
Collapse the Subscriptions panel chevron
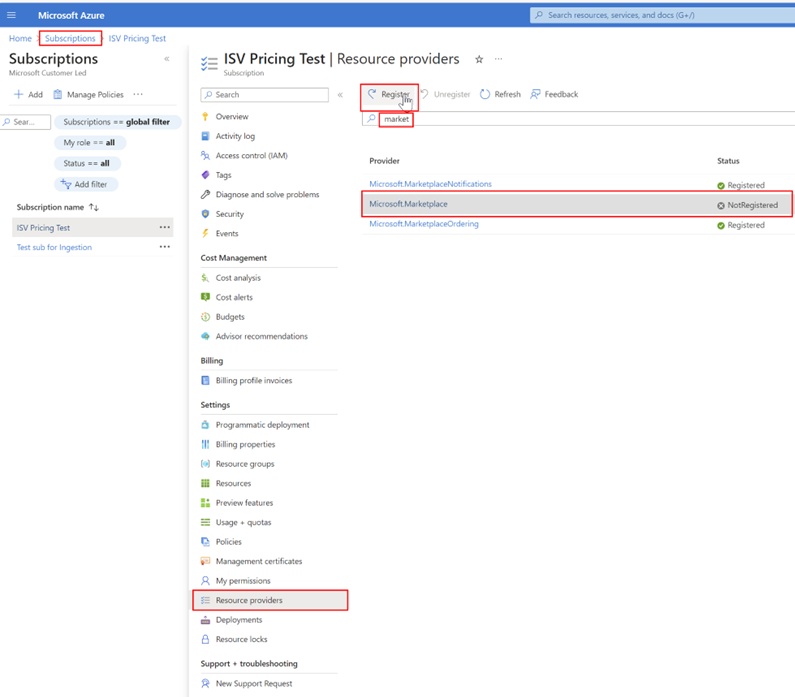(x=167, y=59)
